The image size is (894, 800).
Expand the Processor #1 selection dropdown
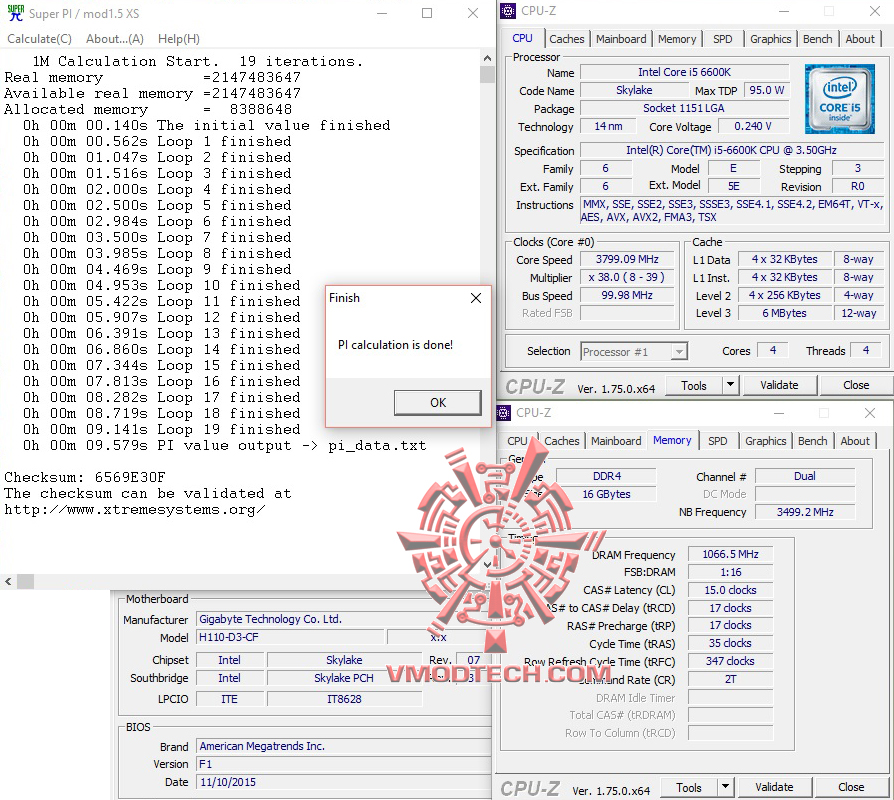(x=678, y=352)
